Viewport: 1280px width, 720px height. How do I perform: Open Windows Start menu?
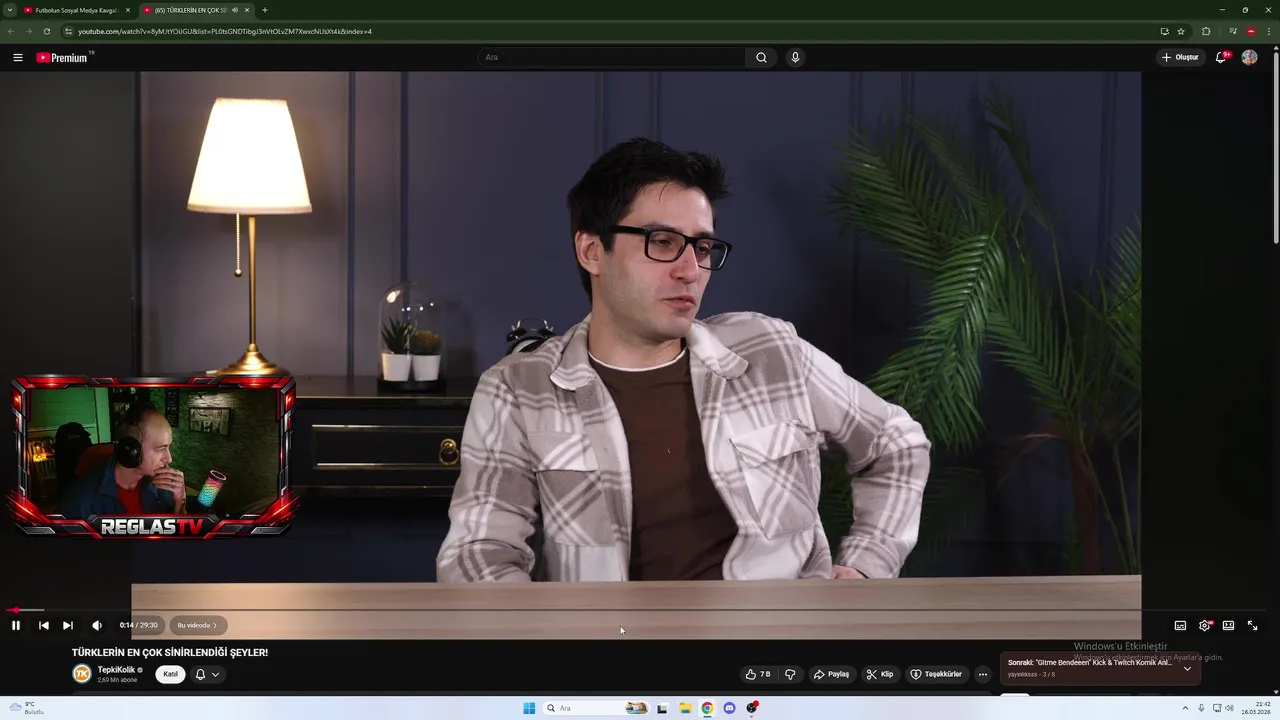click(x=529, y=708)
